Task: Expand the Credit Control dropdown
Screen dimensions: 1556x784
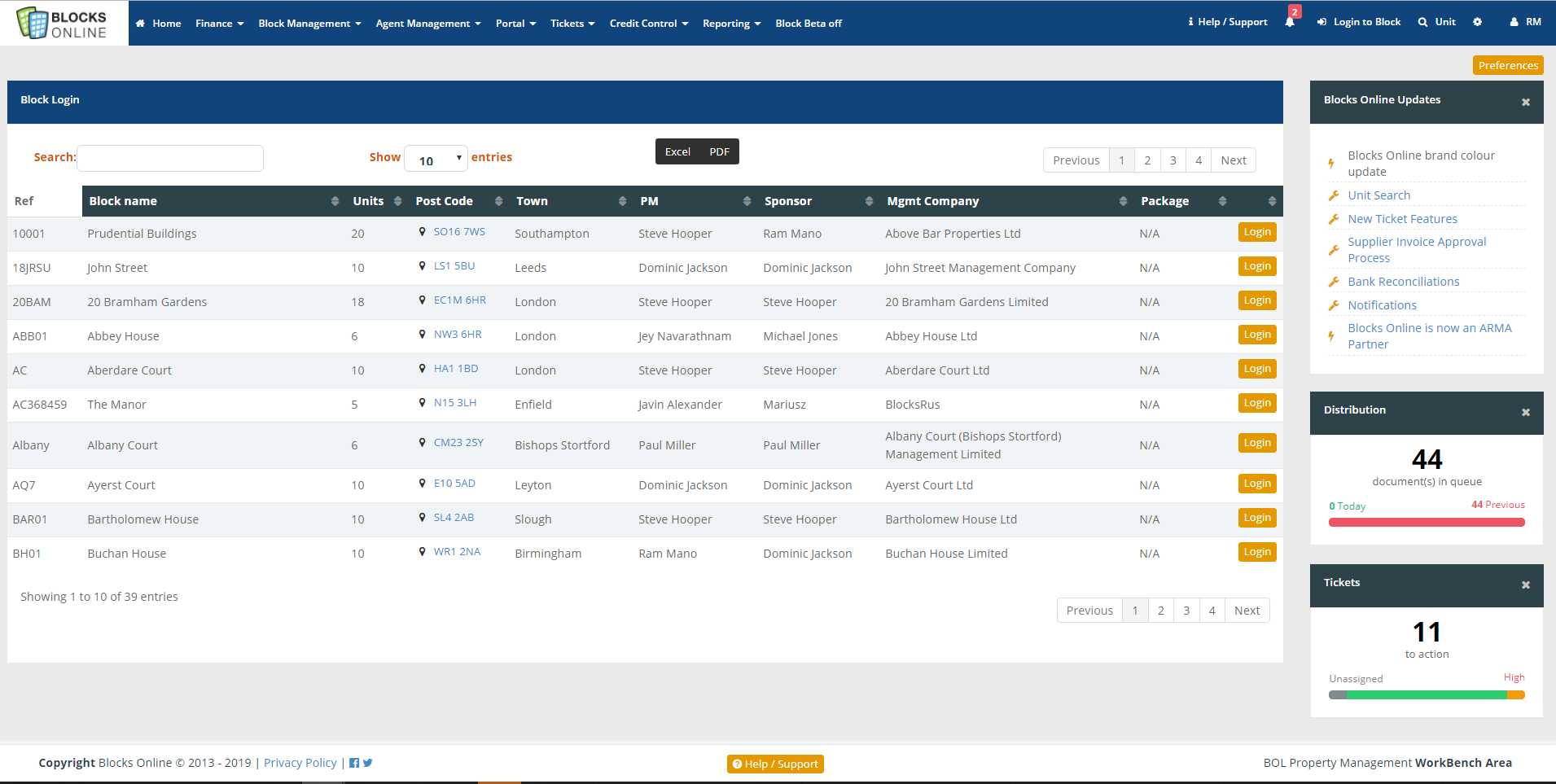Action: pos(649,24)
